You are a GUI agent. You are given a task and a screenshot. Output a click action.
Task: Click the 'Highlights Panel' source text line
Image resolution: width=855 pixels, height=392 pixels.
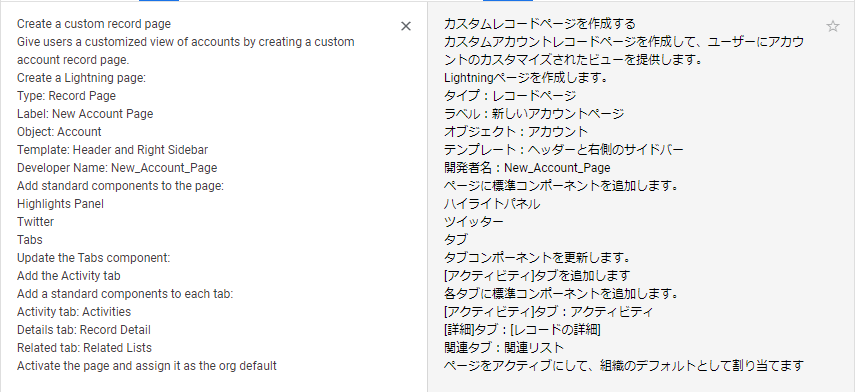pyautogui.click(x=61, y=204)
